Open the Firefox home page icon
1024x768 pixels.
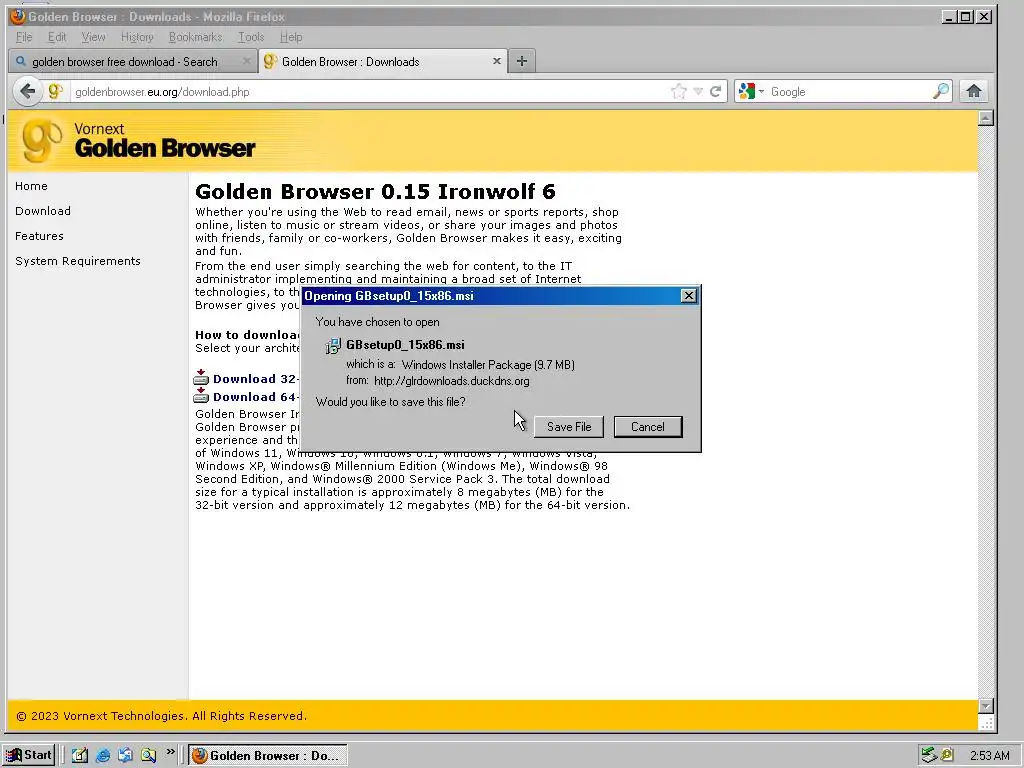click(974, 91)
